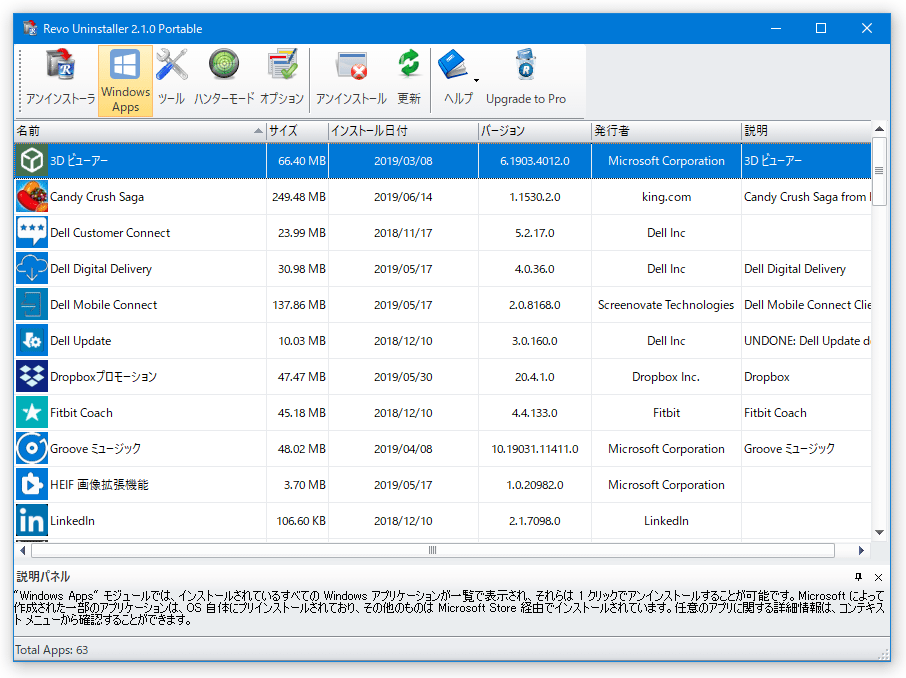Click the 2019/06/14 install date cell

pyautogui.click(x=403, y=197)
